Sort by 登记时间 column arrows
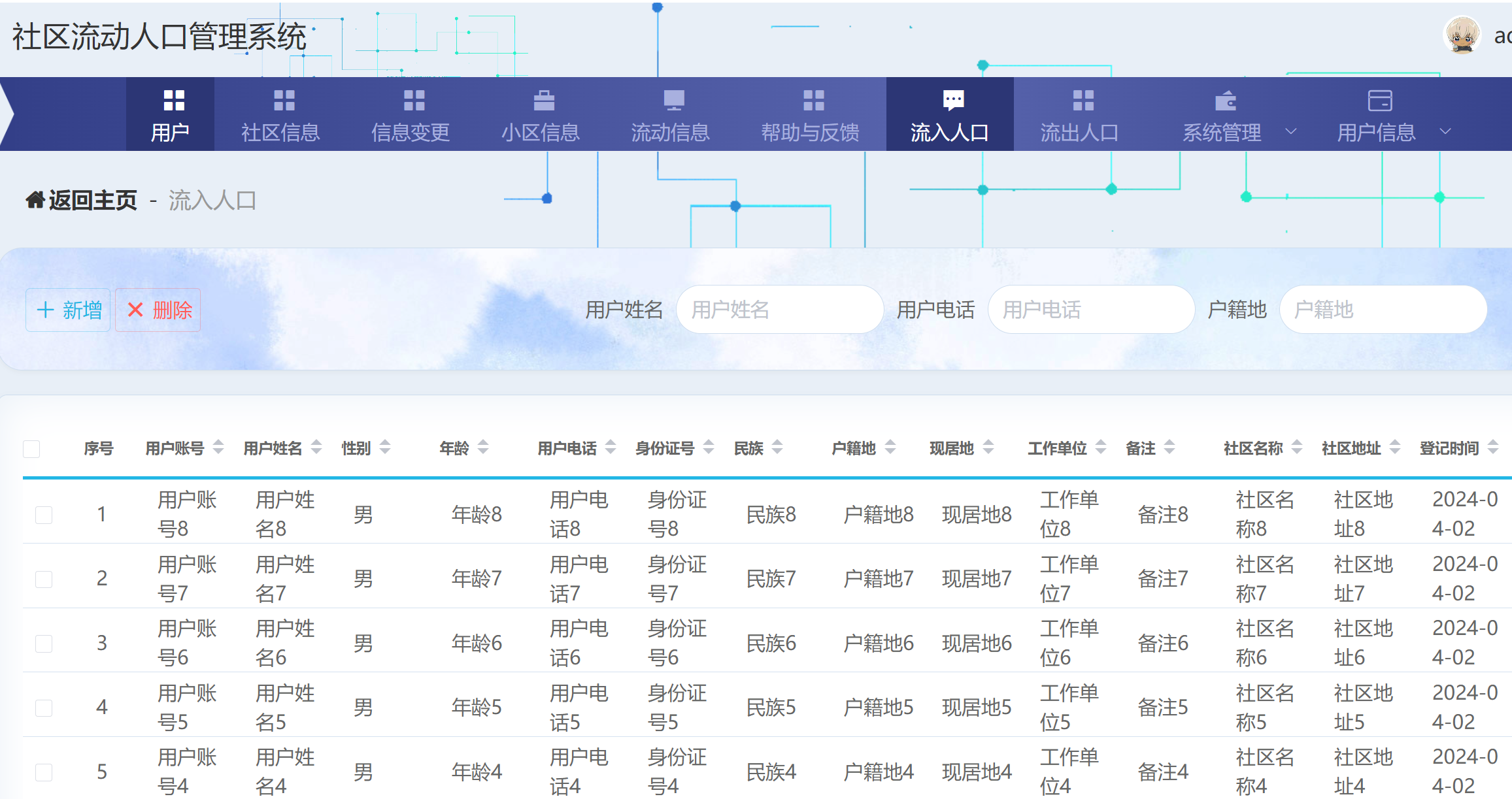Image resolution: width=1512 pixels, height=799 pixels. (x=1493, y=448)
